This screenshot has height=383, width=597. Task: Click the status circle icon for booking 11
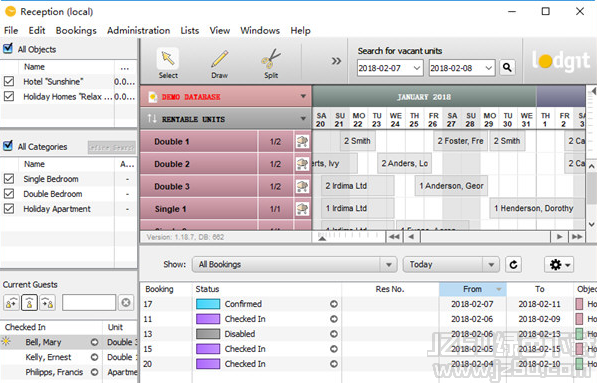click(334, 319)
